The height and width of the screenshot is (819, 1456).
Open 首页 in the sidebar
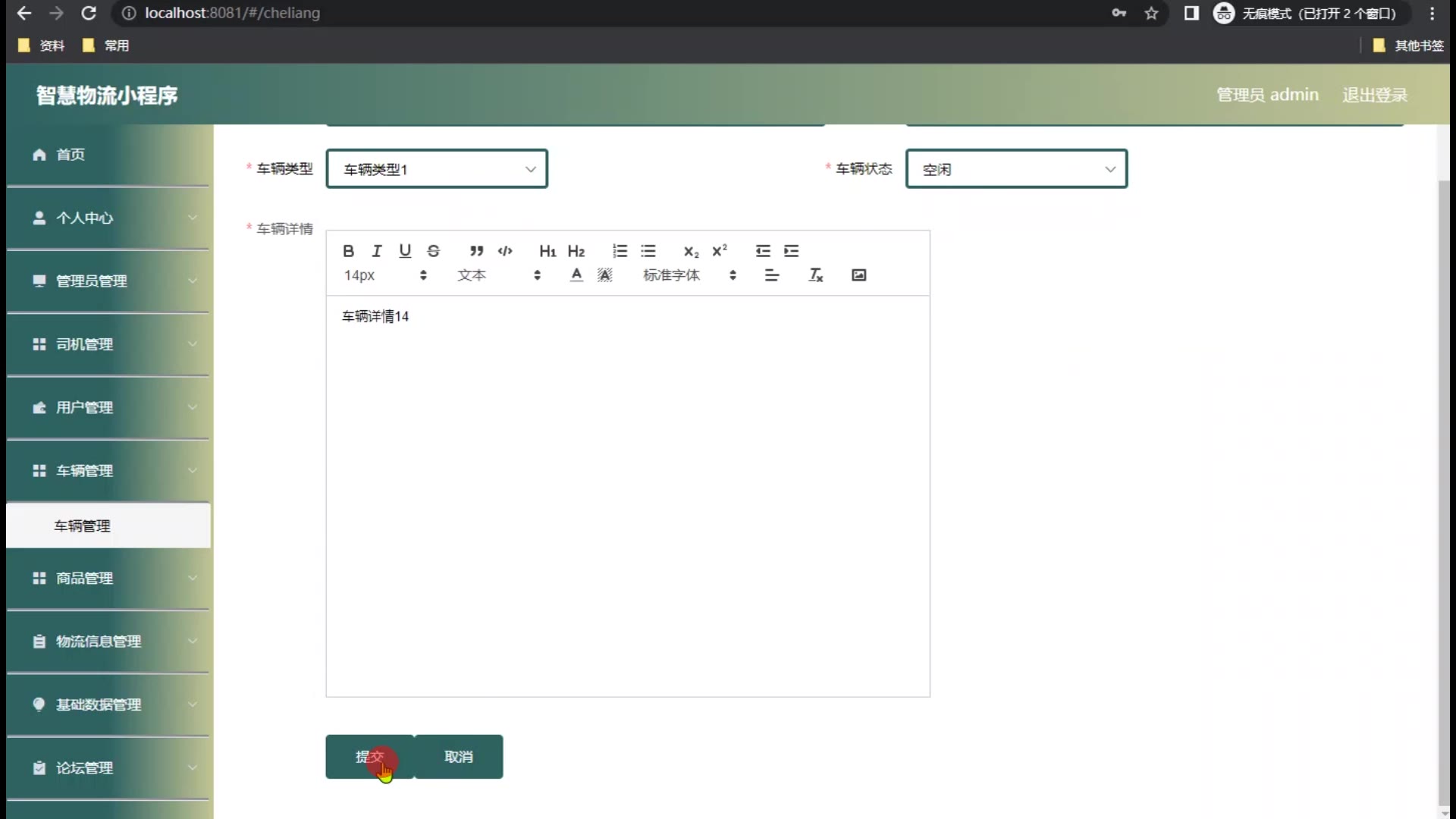70,155
